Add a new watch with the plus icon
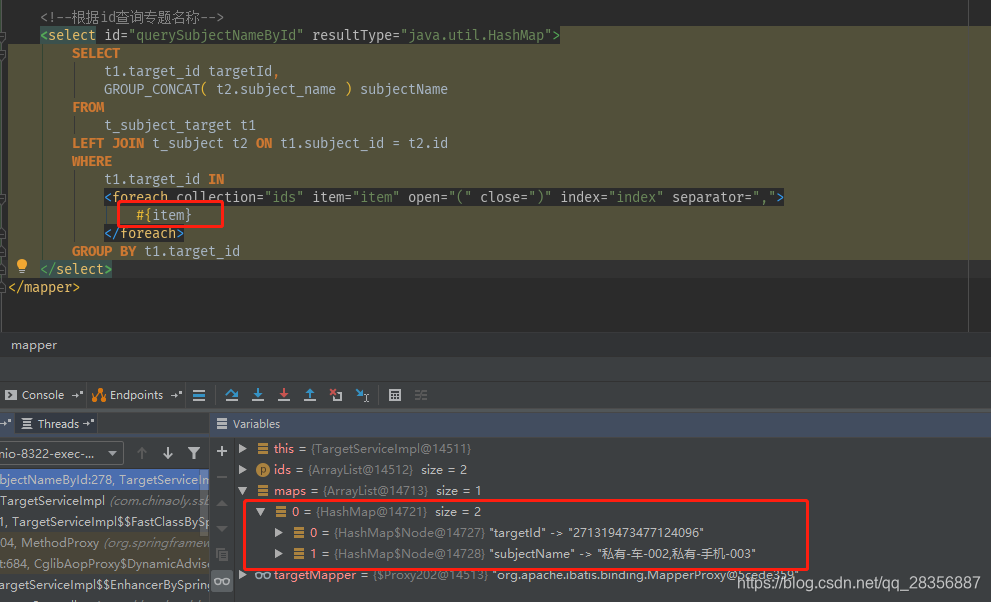This screenshot has height=602, width=991. [x=222, y=451]
